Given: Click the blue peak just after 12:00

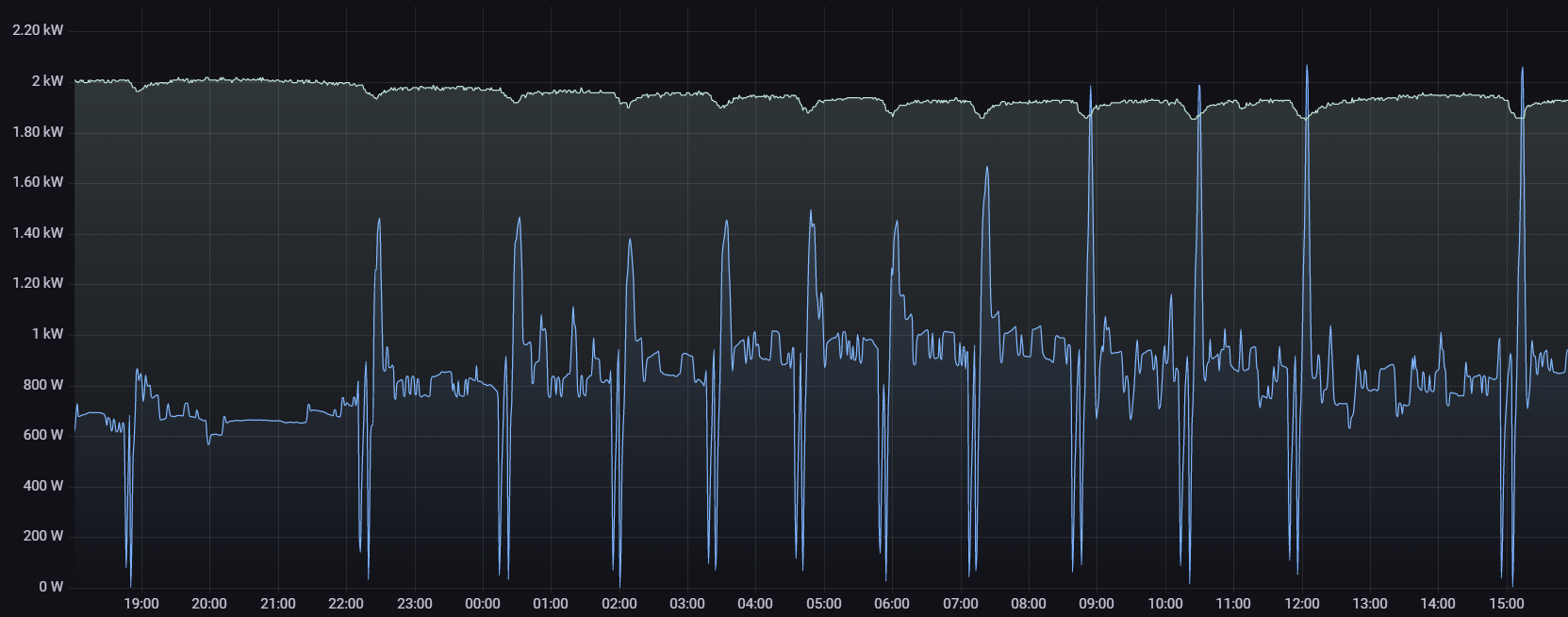Looking at the screenshot, I should 1307,66.
